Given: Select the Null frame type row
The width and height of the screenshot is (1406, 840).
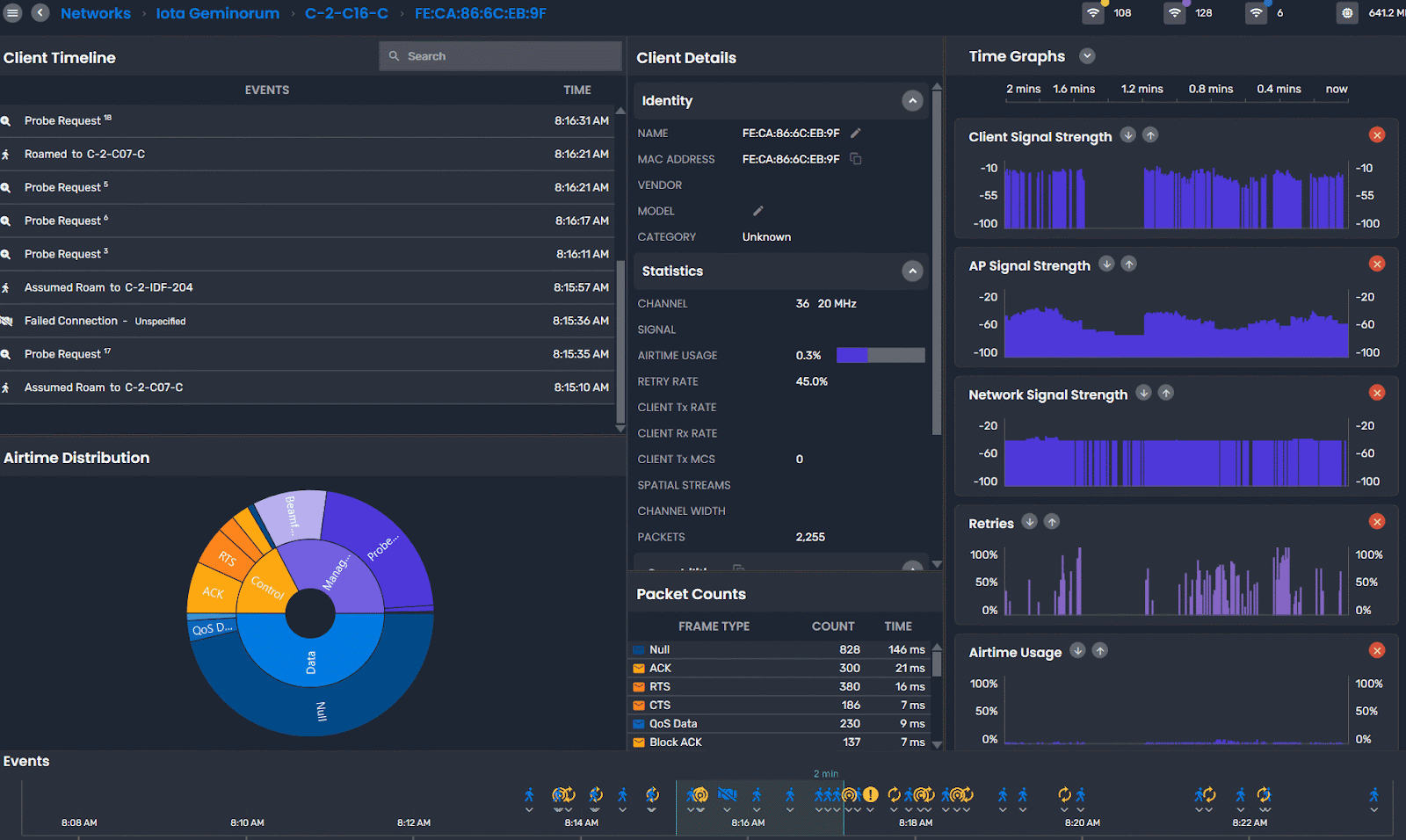Looking at the screenshot, I should pyautogui.click(x=779, y=649).
